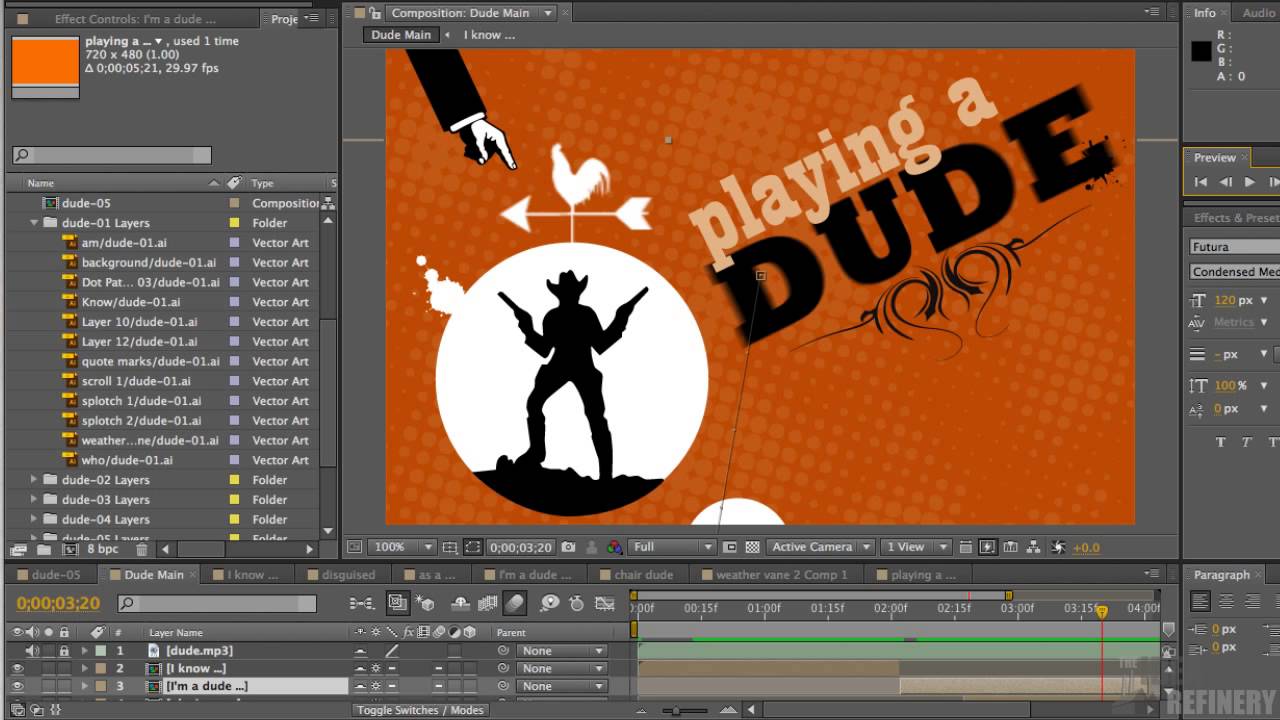
Task: Hide the [I'm a dude ...] layer
Action: coord(17,686)
